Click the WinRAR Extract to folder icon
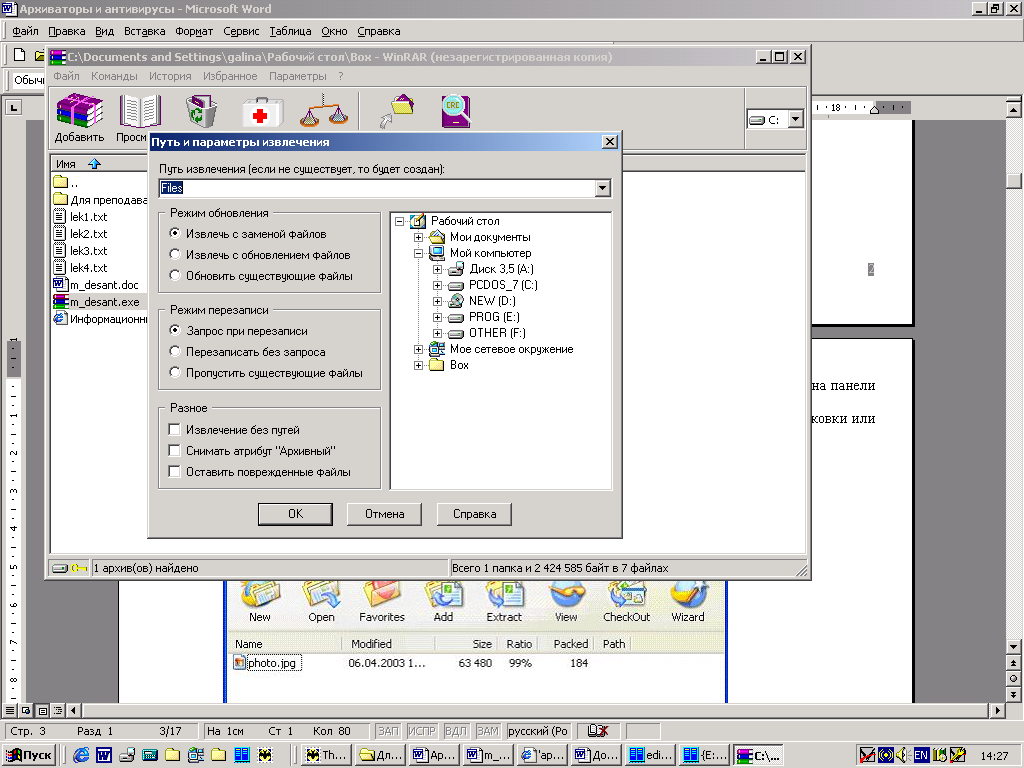 (398, 111)
